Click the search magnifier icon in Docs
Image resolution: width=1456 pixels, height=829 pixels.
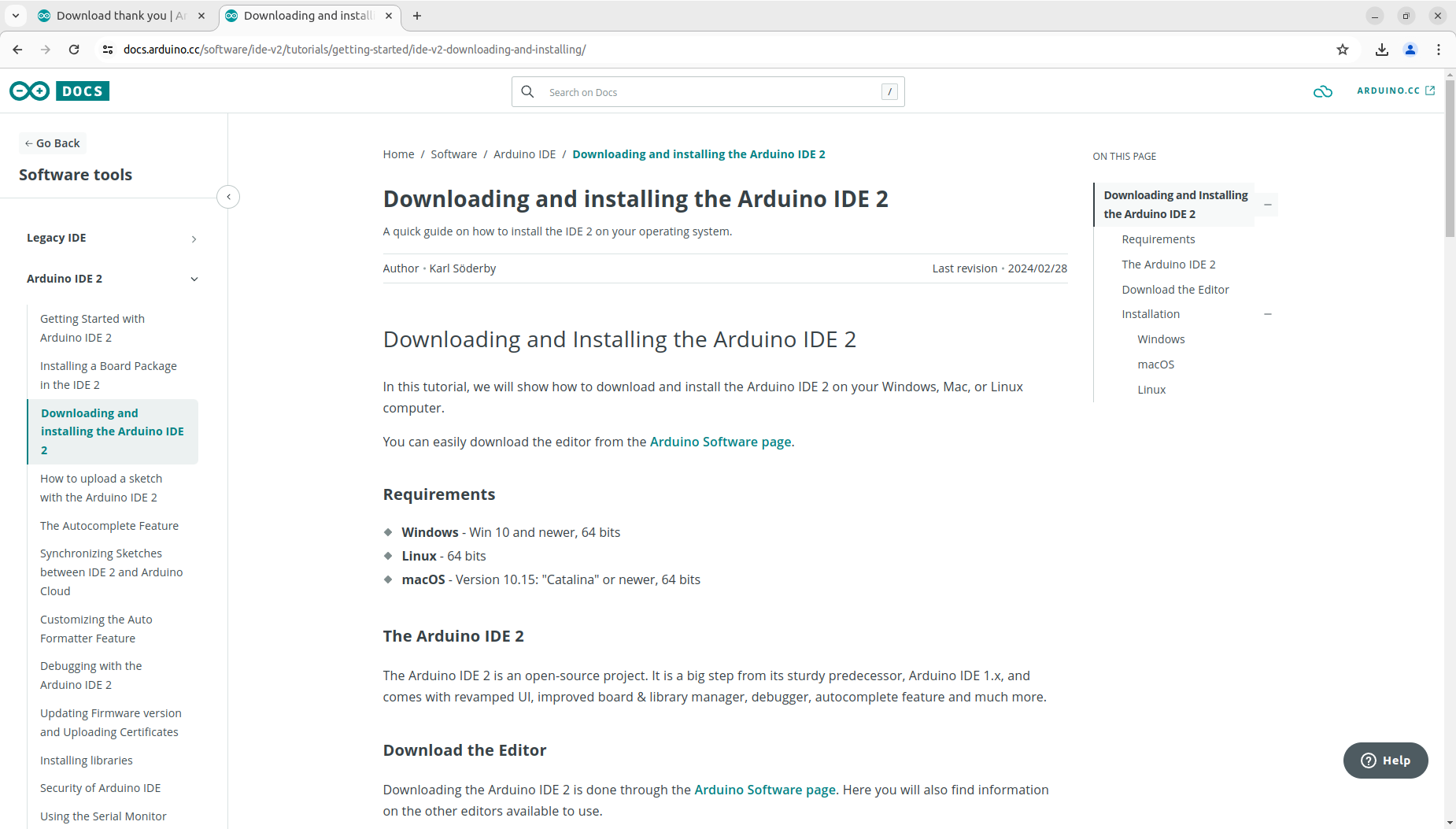[527, 91]
